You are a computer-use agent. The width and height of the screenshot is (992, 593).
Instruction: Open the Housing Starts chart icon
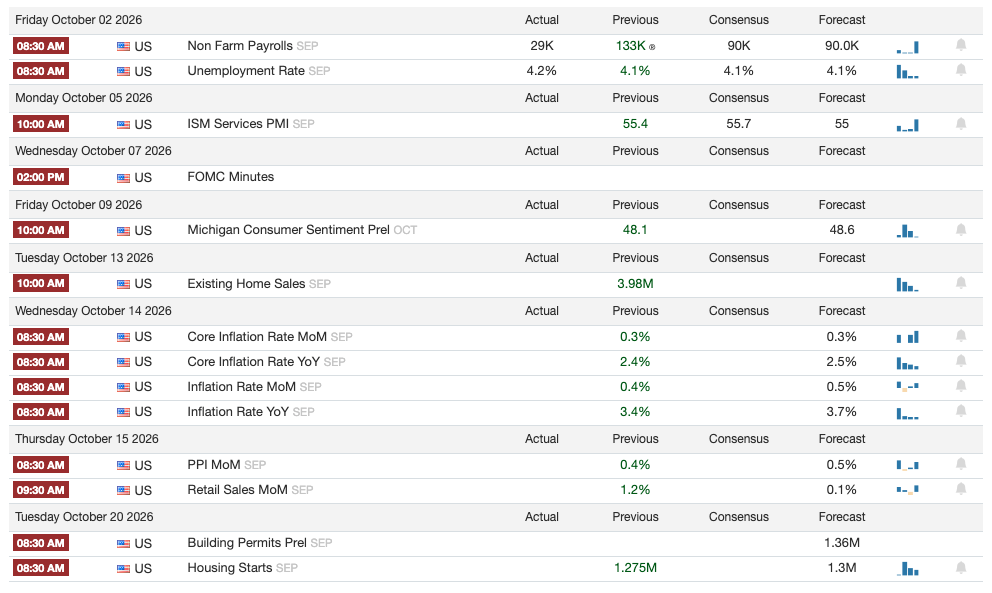(x=907, y=568)
